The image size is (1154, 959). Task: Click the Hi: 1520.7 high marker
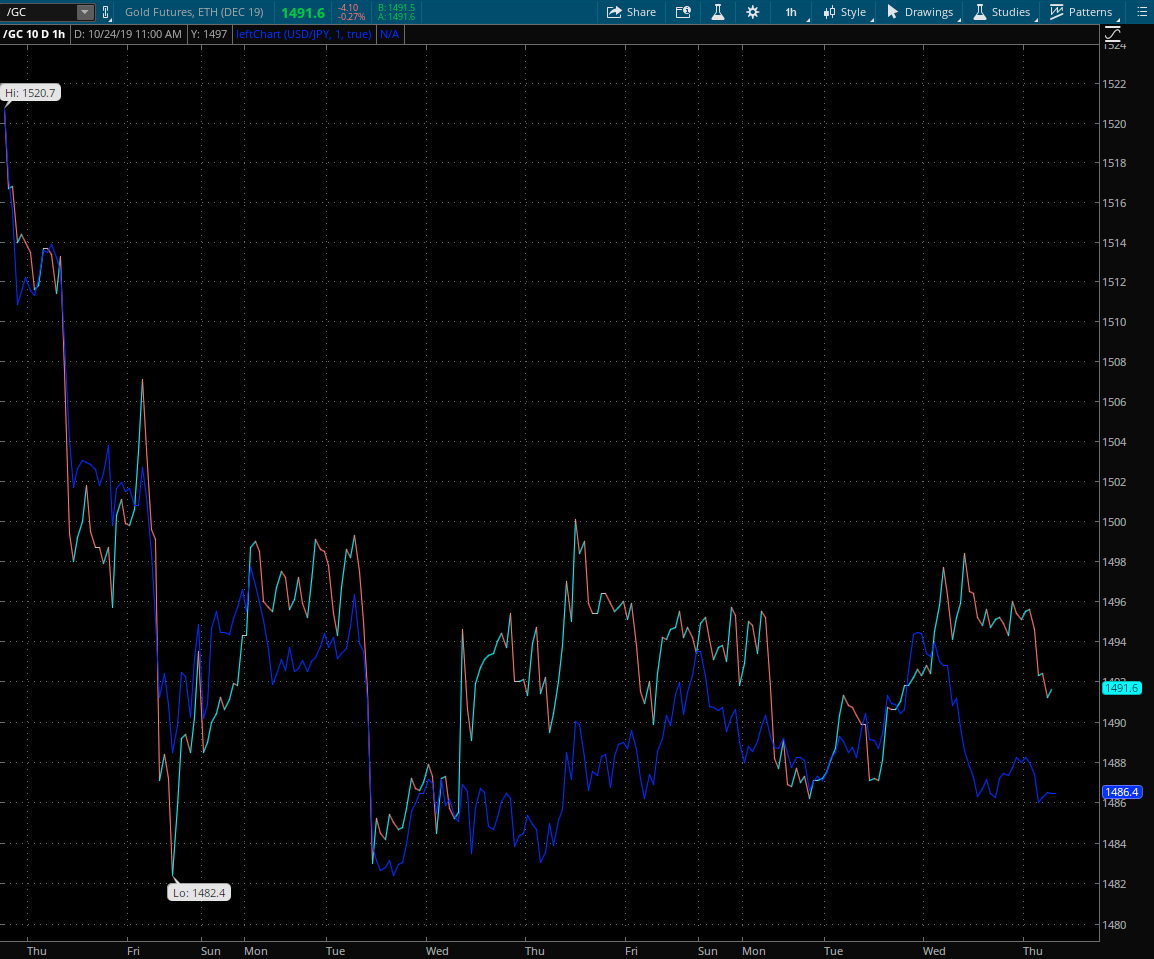[31, 93]
